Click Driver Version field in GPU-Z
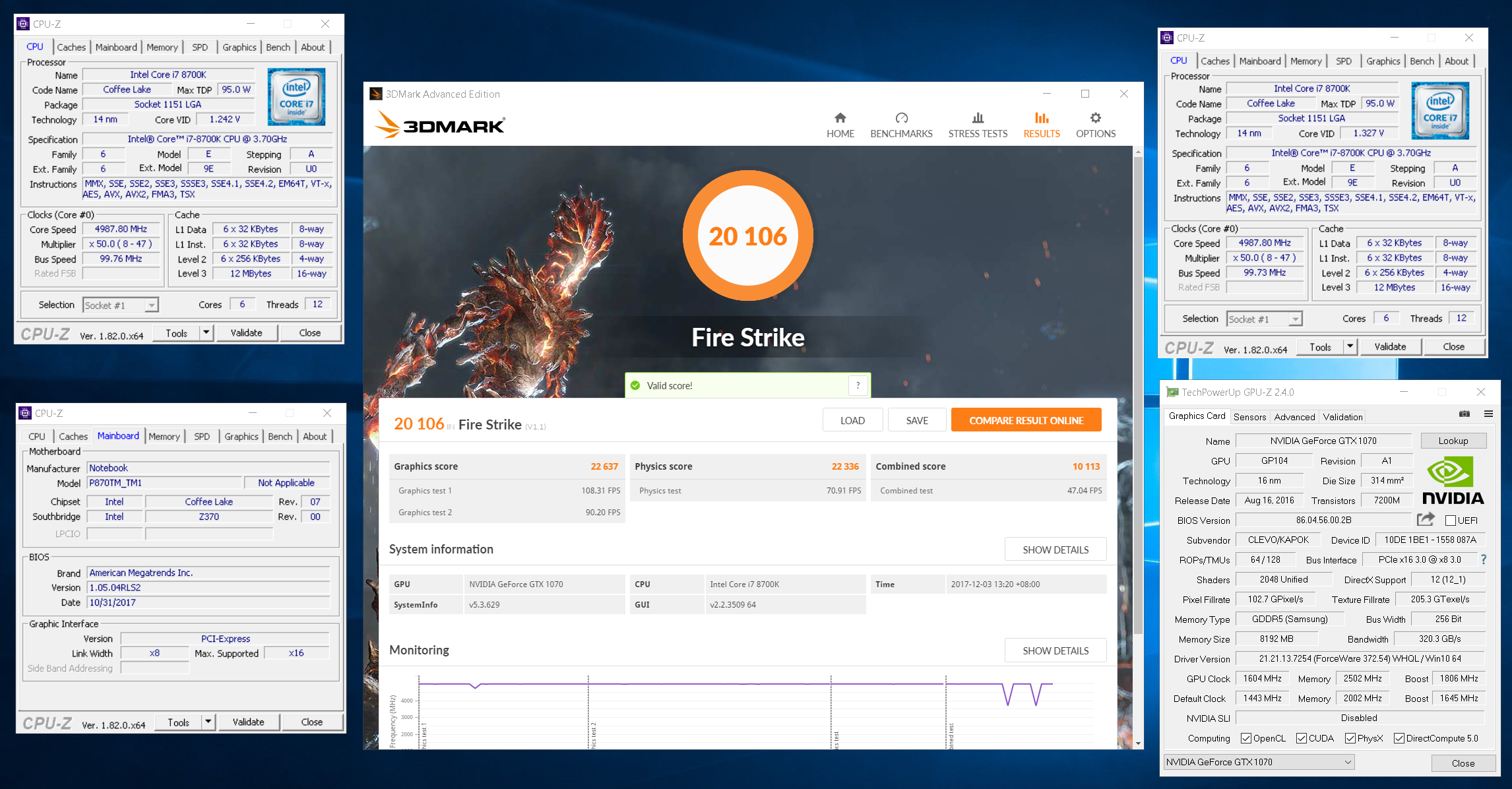 (1360, 658)
